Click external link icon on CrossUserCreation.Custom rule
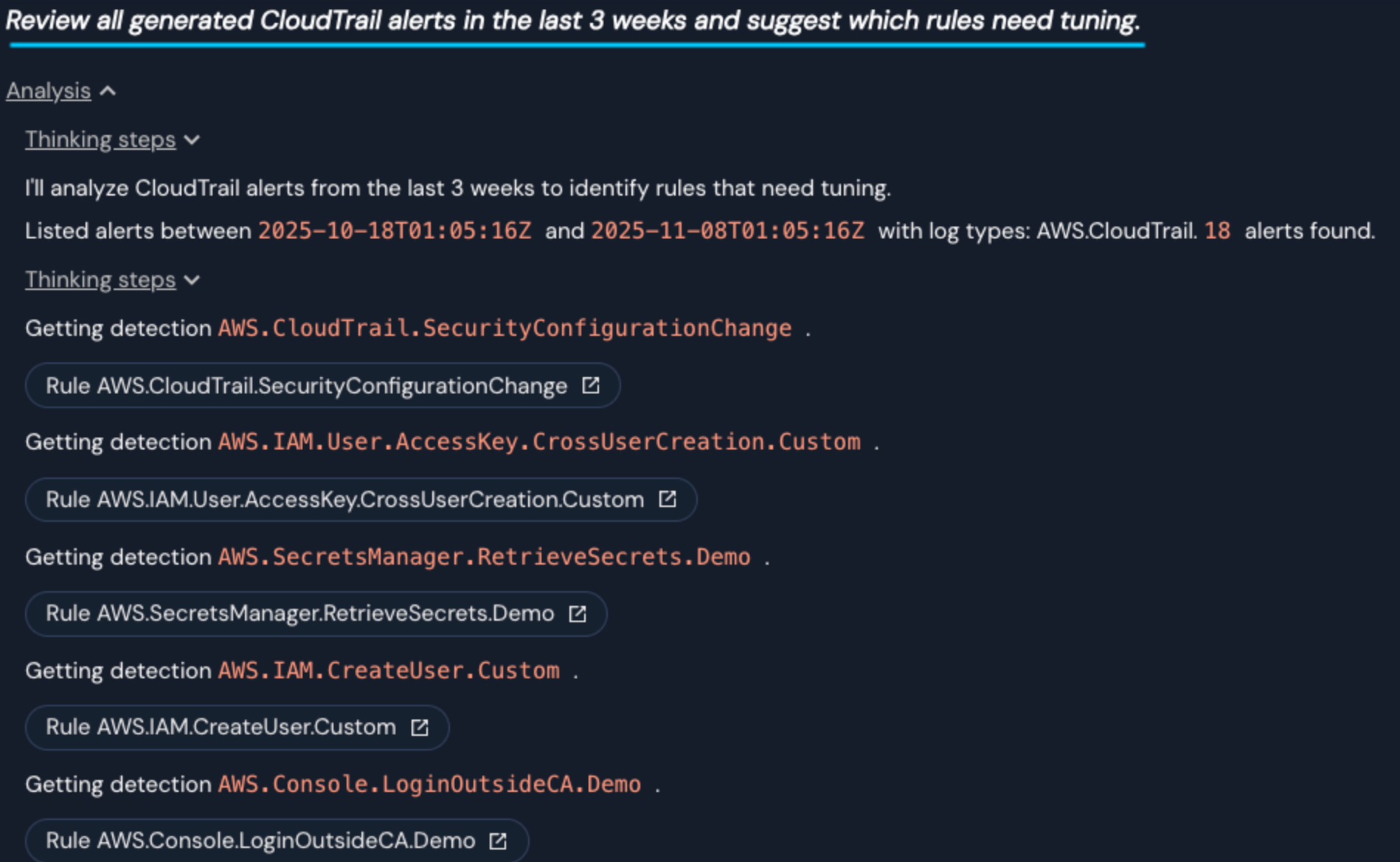The height and width of the screenshot is (862, 1400). tap(668, 500)
